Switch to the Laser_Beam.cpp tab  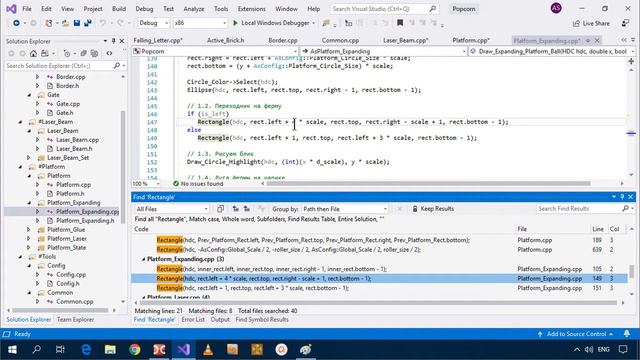tap(405, 40)
